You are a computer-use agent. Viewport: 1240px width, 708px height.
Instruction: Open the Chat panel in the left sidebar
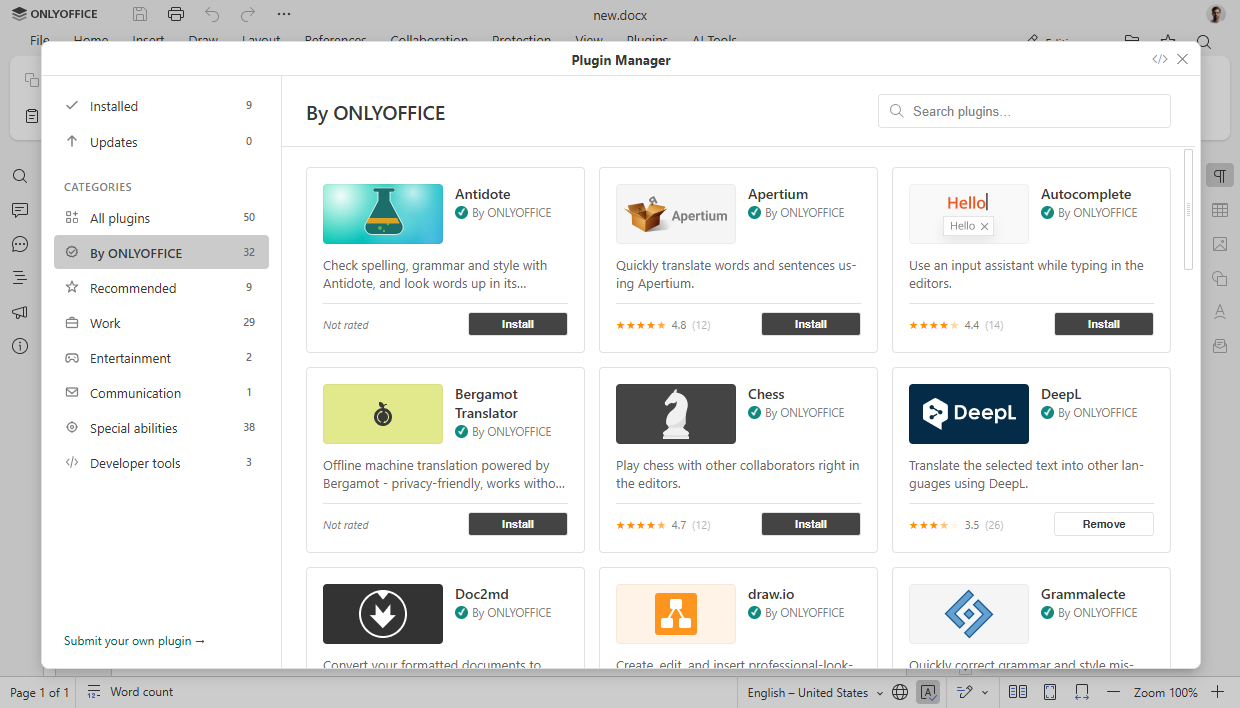tap(20, 244)
